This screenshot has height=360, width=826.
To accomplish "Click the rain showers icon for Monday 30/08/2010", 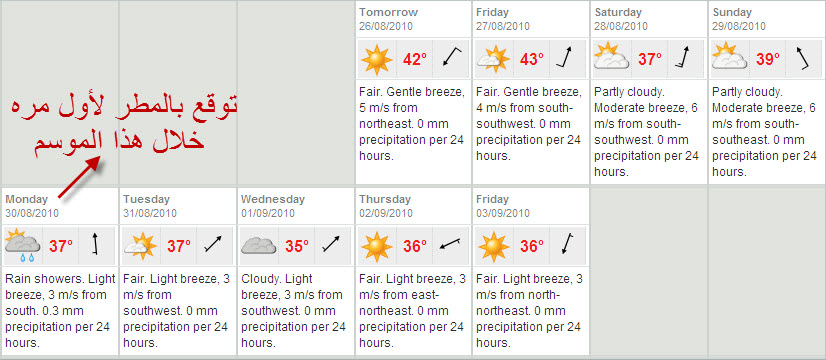I will pyautogui.click(x=22, y=245).
